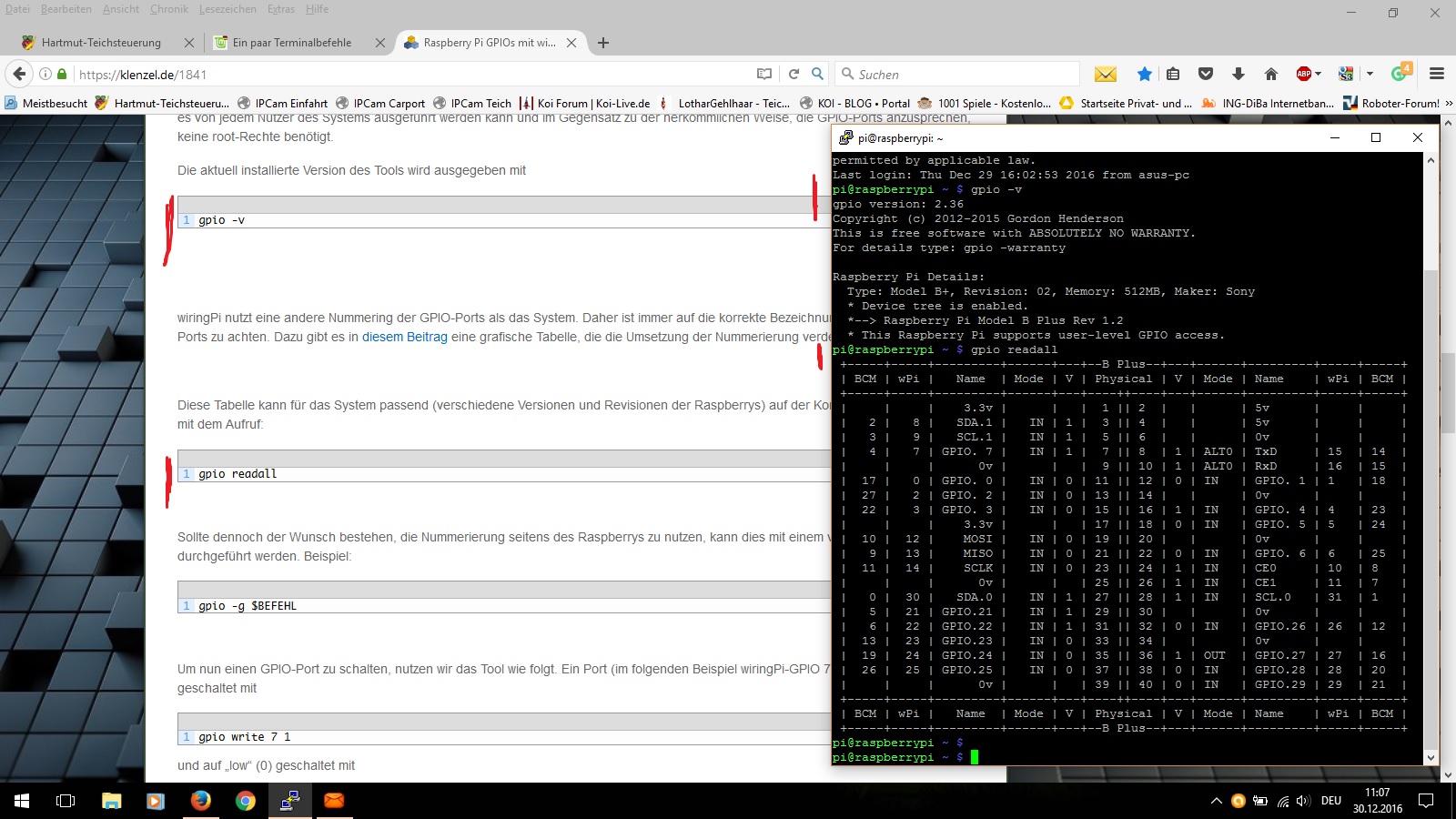Toggle reader view icon in address bar

764,74
